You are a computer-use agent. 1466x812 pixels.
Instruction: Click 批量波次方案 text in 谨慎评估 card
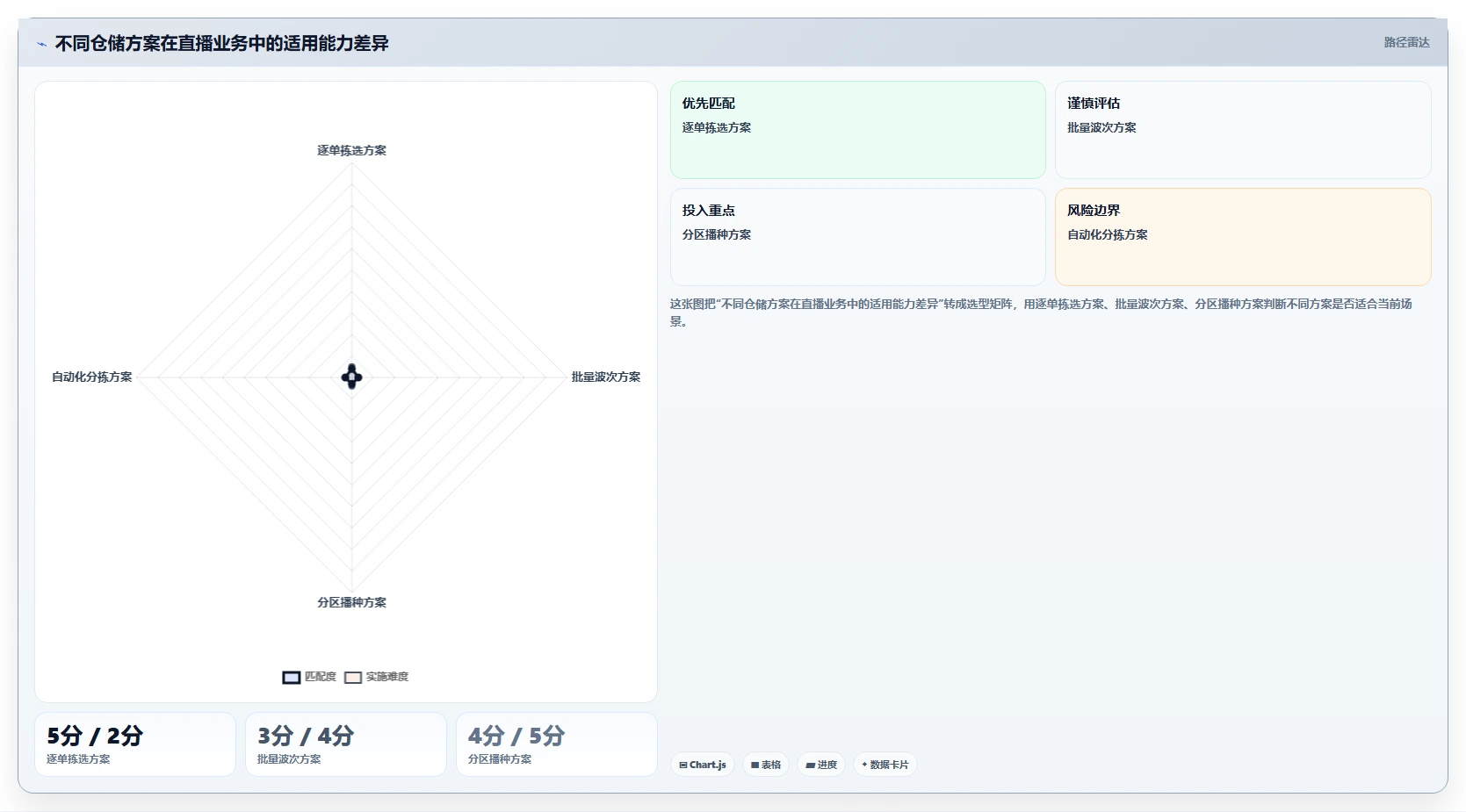pos(1101,127)
